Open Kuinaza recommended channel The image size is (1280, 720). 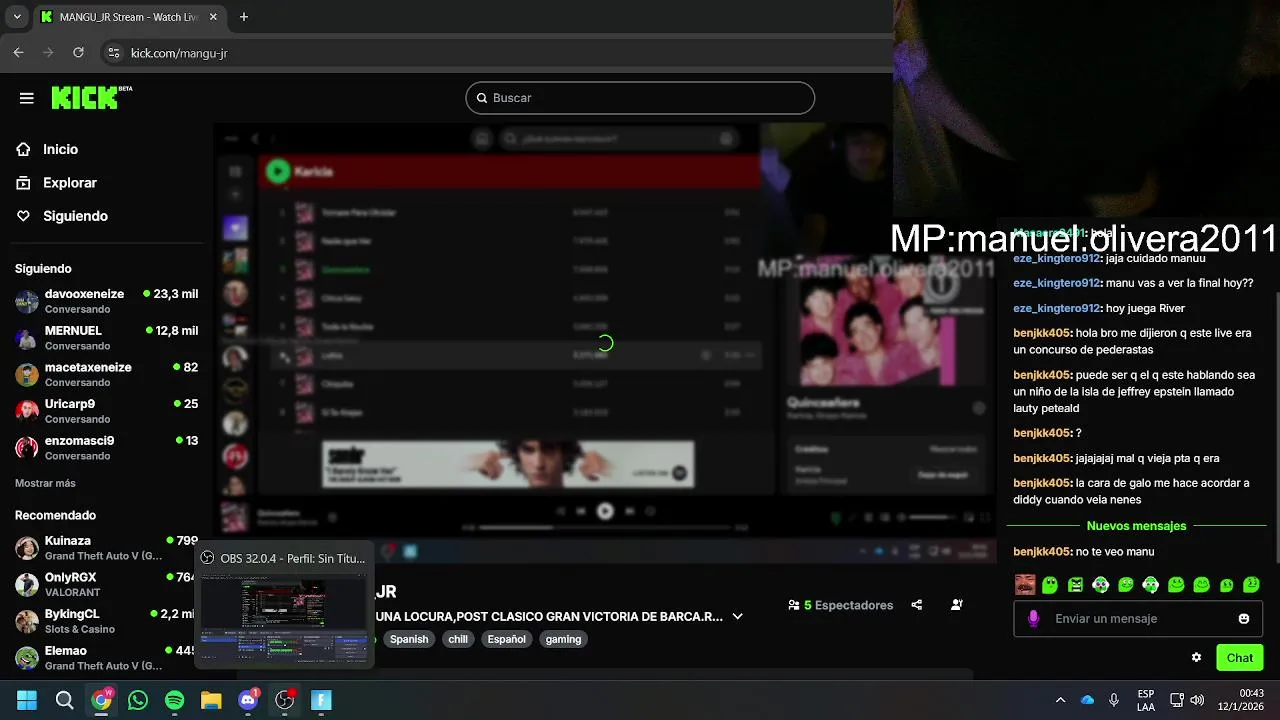[x=106, y=547]
